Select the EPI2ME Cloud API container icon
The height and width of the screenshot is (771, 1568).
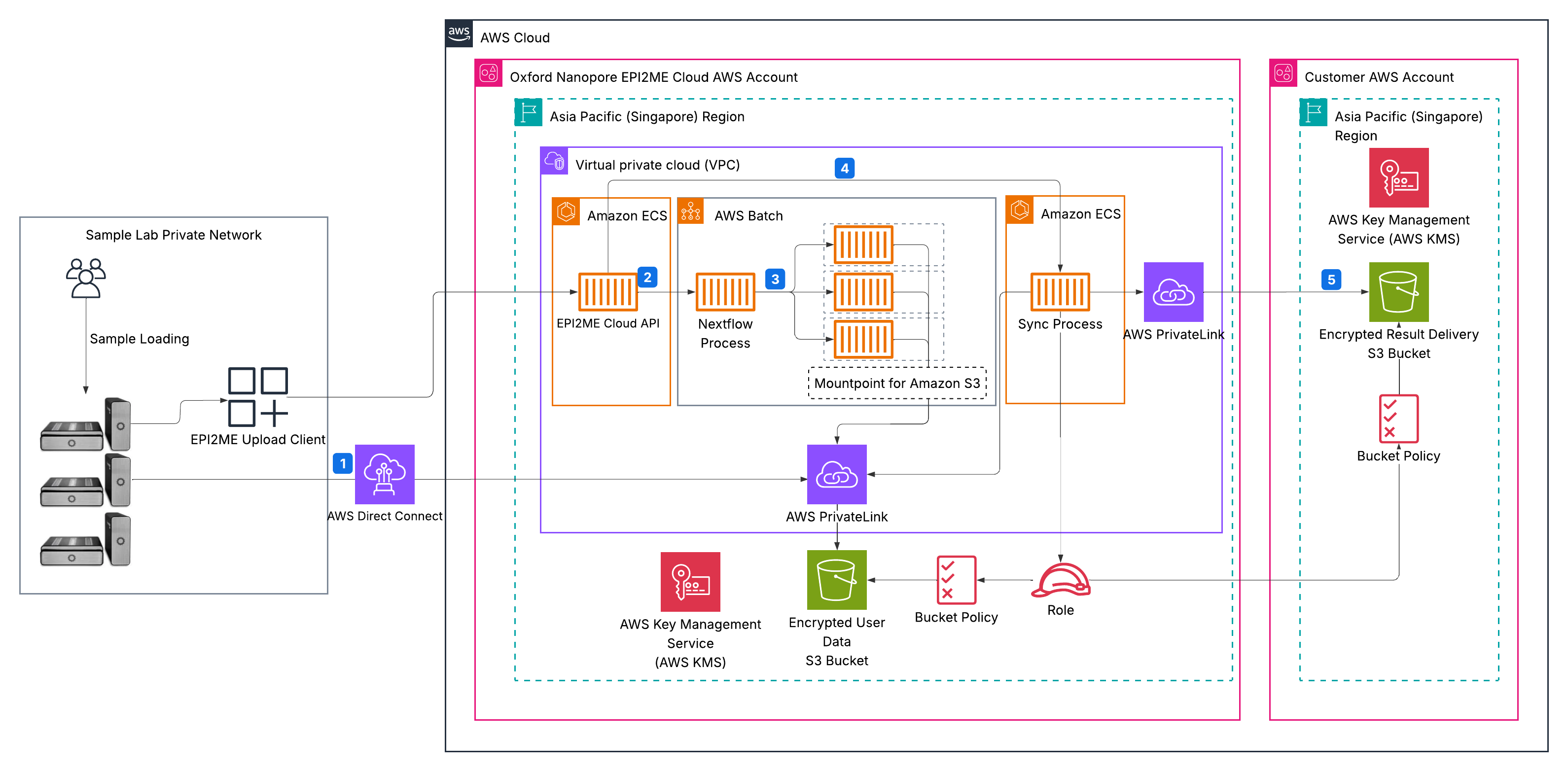608,292
